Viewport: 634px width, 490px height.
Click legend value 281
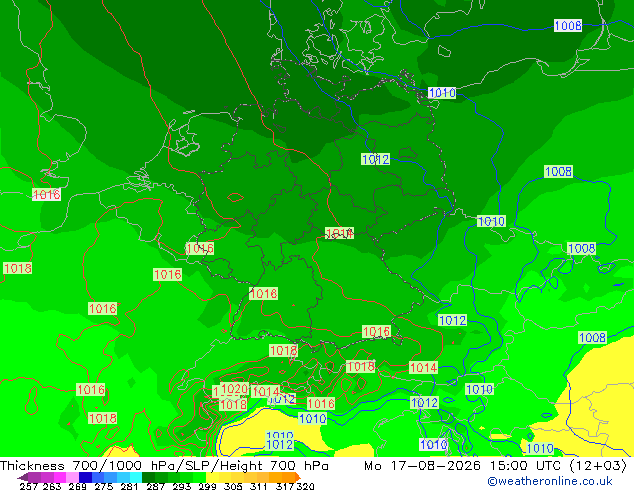129,486
